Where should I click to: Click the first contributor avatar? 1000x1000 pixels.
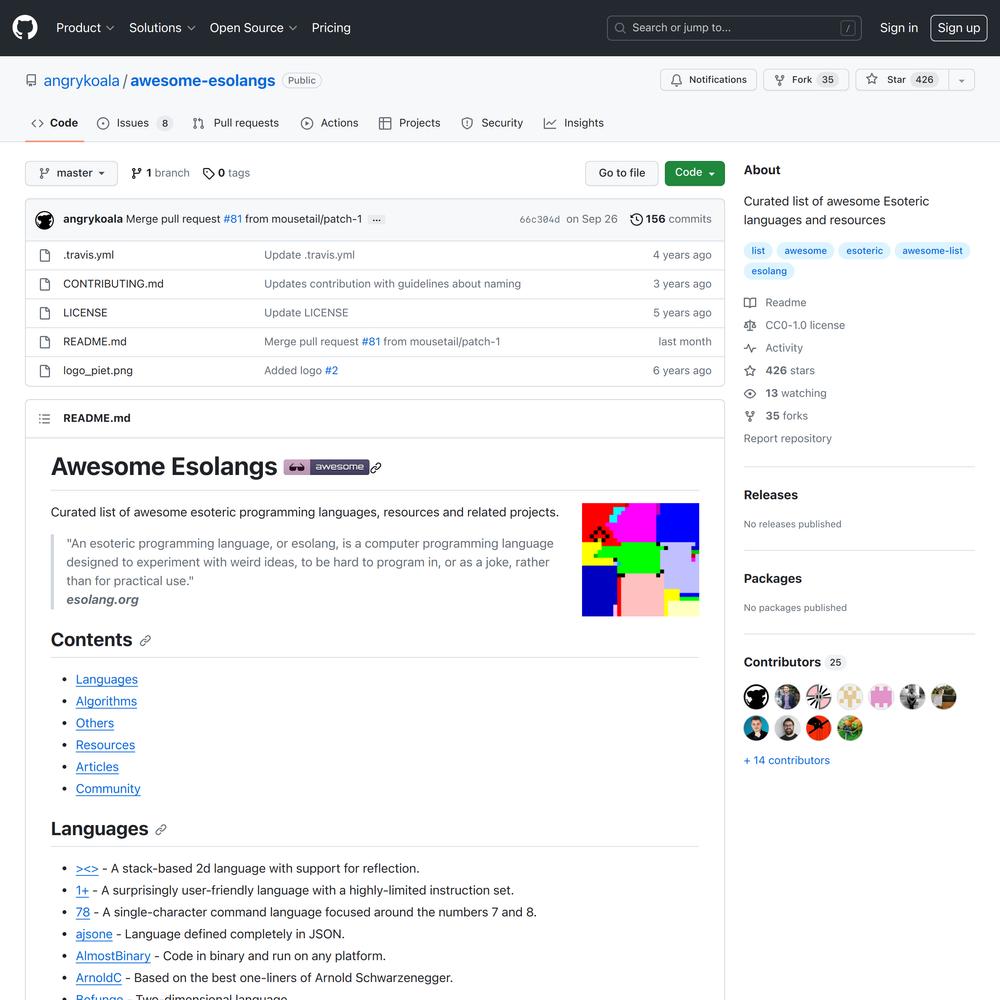pyautogui.click(x=756, y=696)
